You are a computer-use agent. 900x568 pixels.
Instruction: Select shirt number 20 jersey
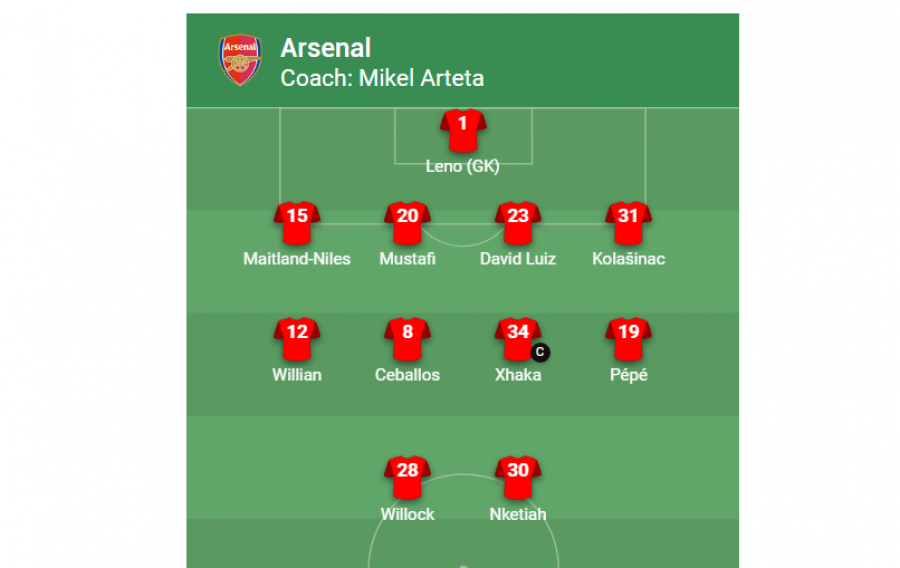coord(408,223)
